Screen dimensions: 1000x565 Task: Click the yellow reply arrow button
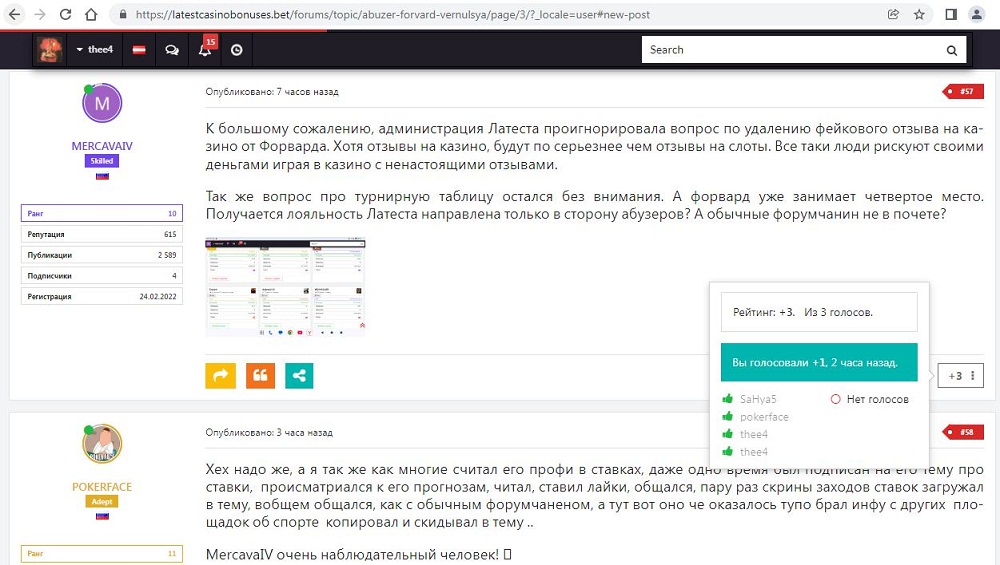coord(220,375)
